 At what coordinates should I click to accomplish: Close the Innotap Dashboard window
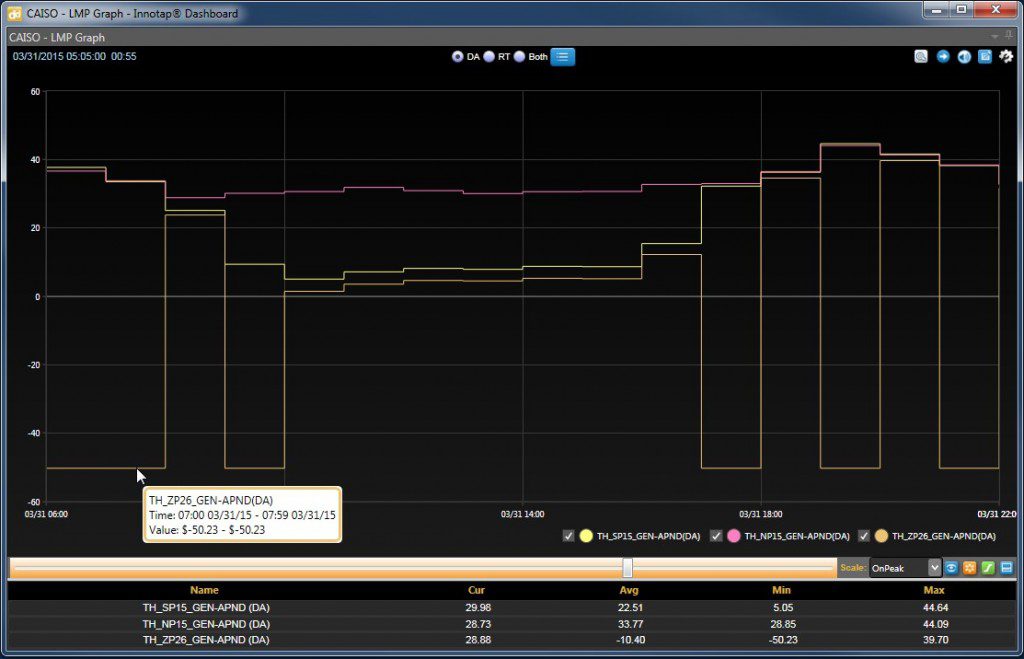point(996,10)
